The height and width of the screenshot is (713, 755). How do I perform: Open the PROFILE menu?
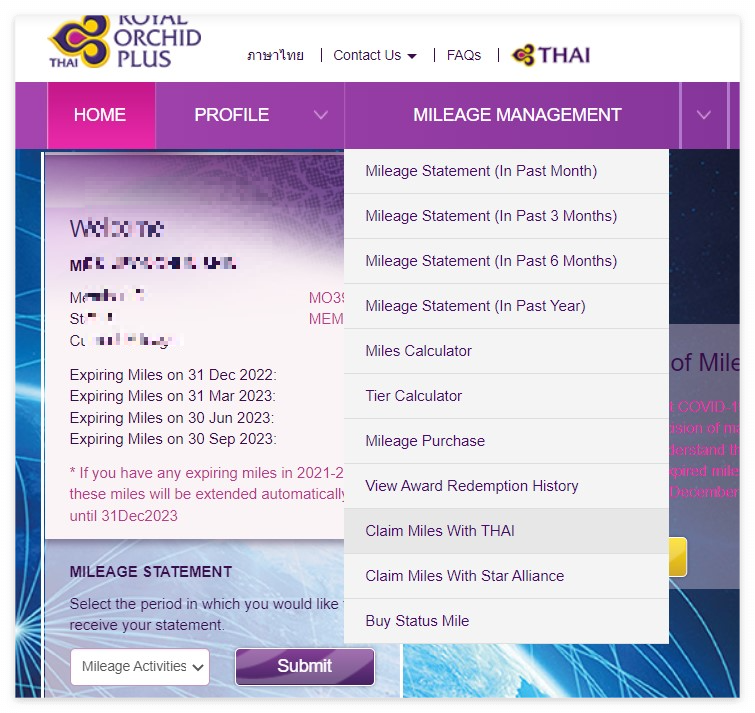(x=232, y=115)
